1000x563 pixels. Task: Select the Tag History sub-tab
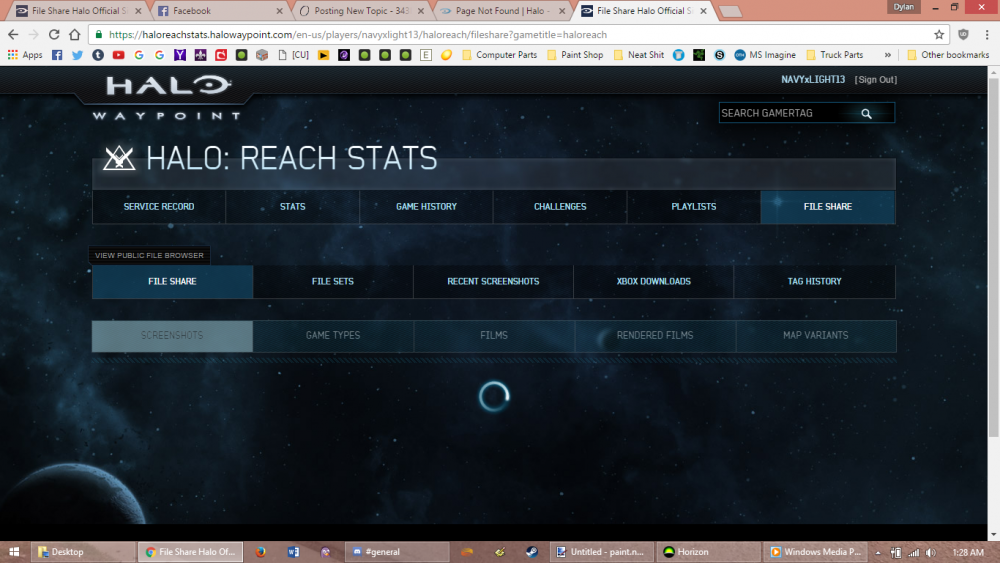point(814,281)
